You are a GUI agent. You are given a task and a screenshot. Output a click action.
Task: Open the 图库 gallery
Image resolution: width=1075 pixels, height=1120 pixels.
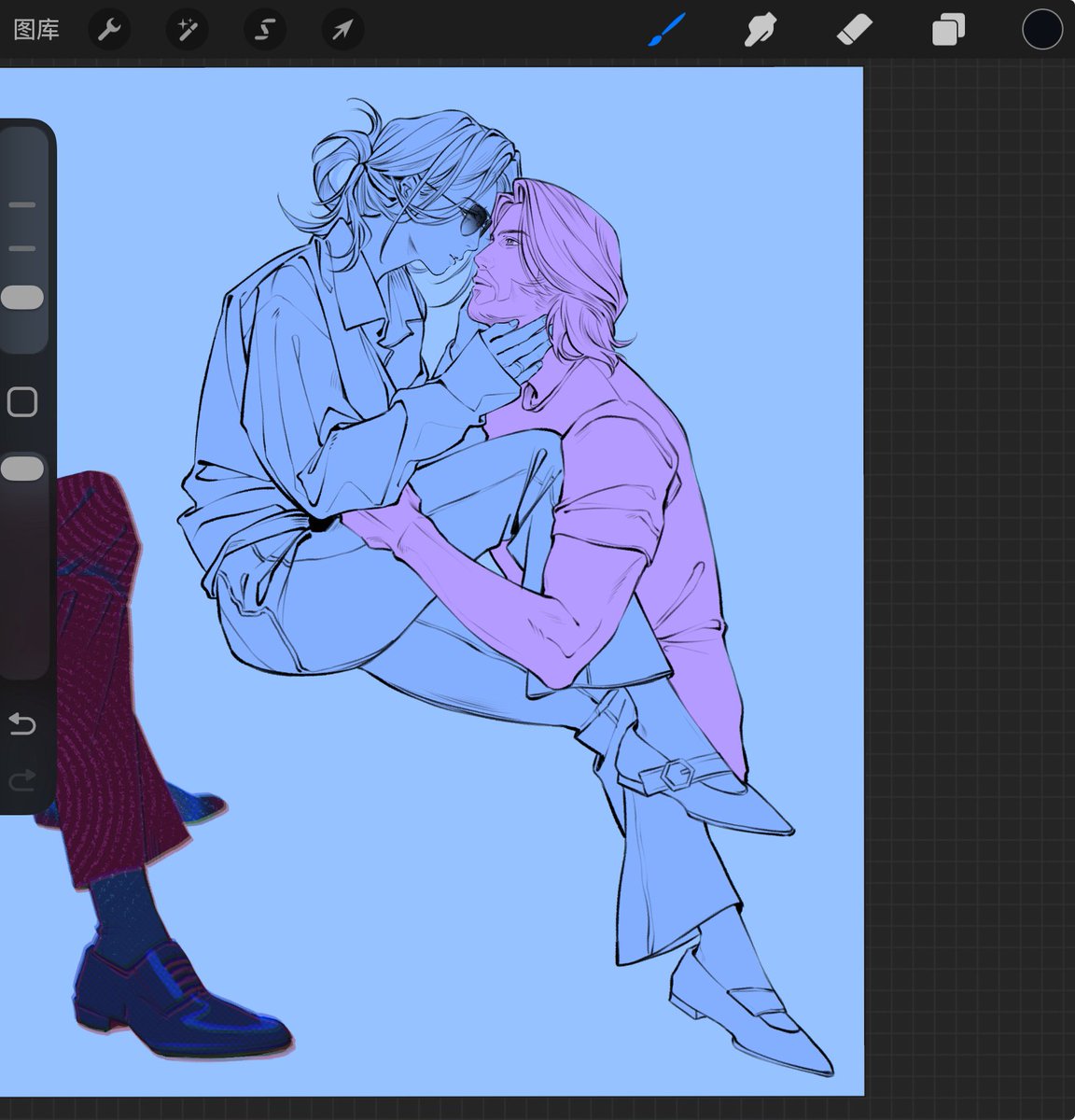37,30
